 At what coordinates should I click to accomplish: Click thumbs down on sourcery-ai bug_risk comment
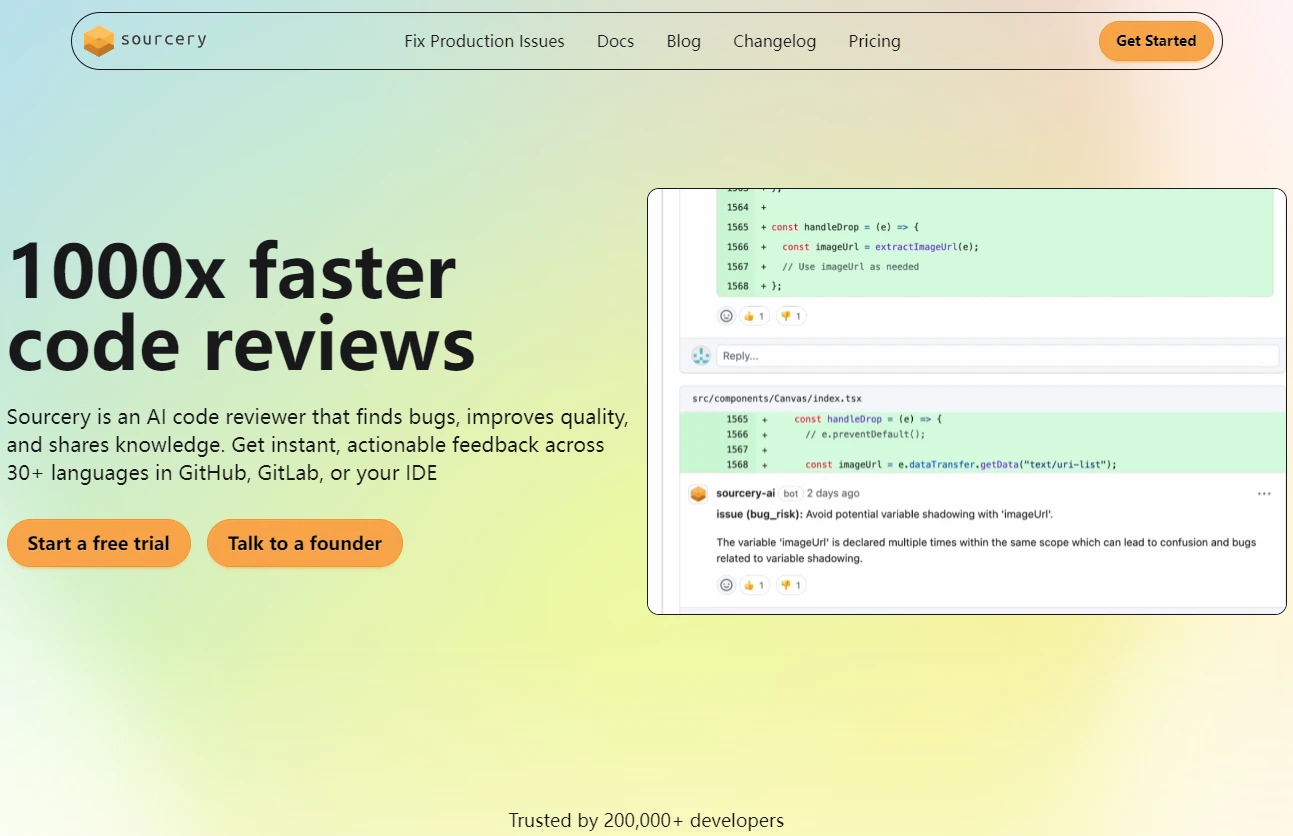[x=790, y=585]
